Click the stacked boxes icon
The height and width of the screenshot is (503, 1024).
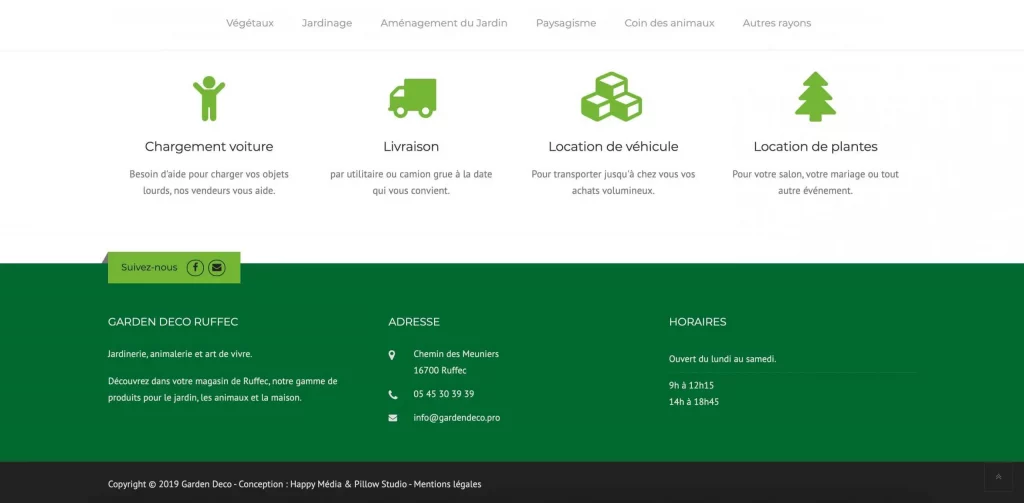611,97
